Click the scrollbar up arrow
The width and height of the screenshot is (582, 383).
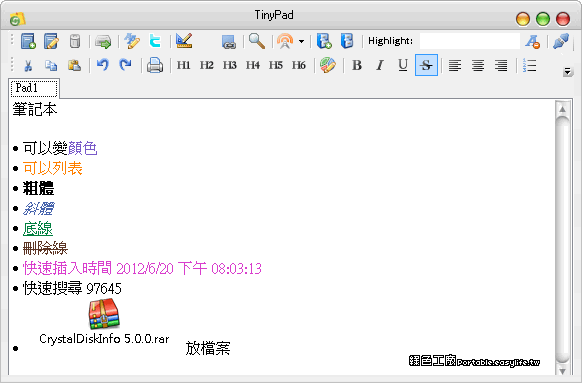pyautogui.click(x=562, y=109)
